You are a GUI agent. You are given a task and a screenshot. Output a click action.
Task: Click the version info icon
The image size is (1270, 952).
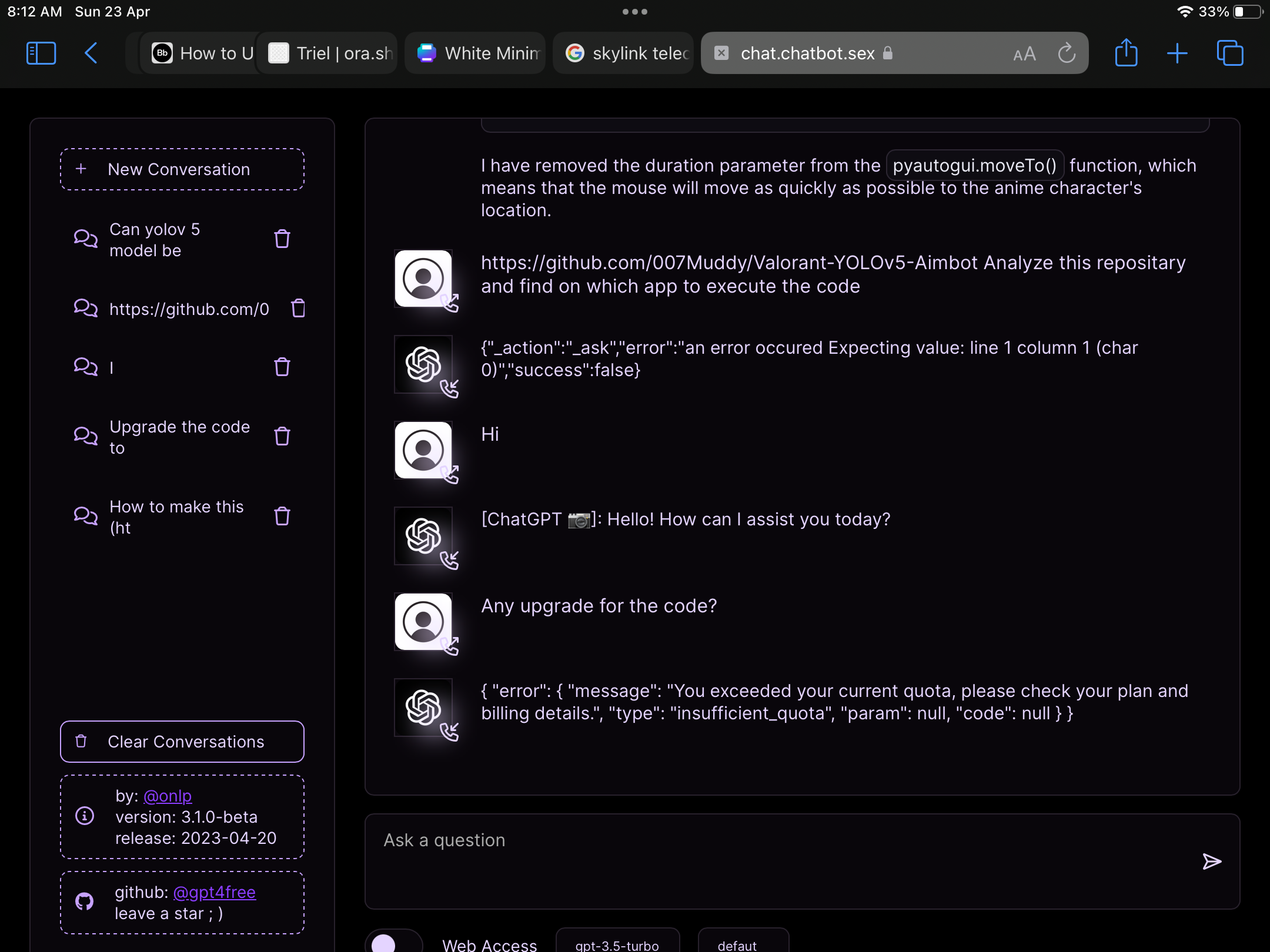[85, 816]
